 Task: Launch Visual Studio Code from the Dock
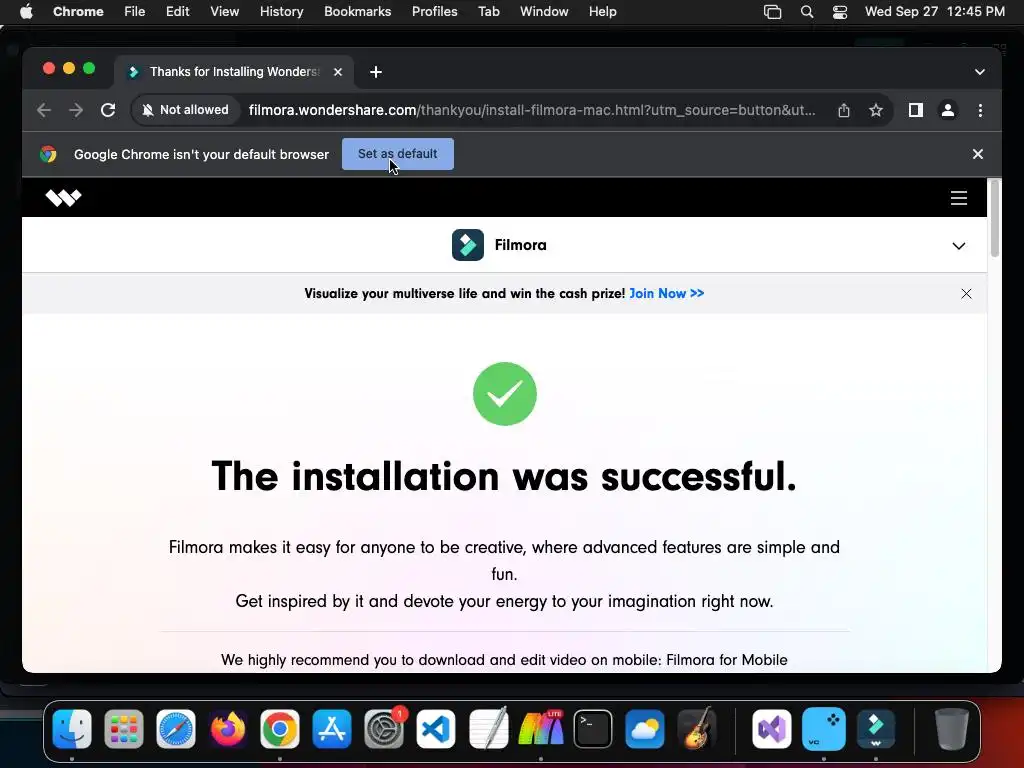(x=436, y=729)
